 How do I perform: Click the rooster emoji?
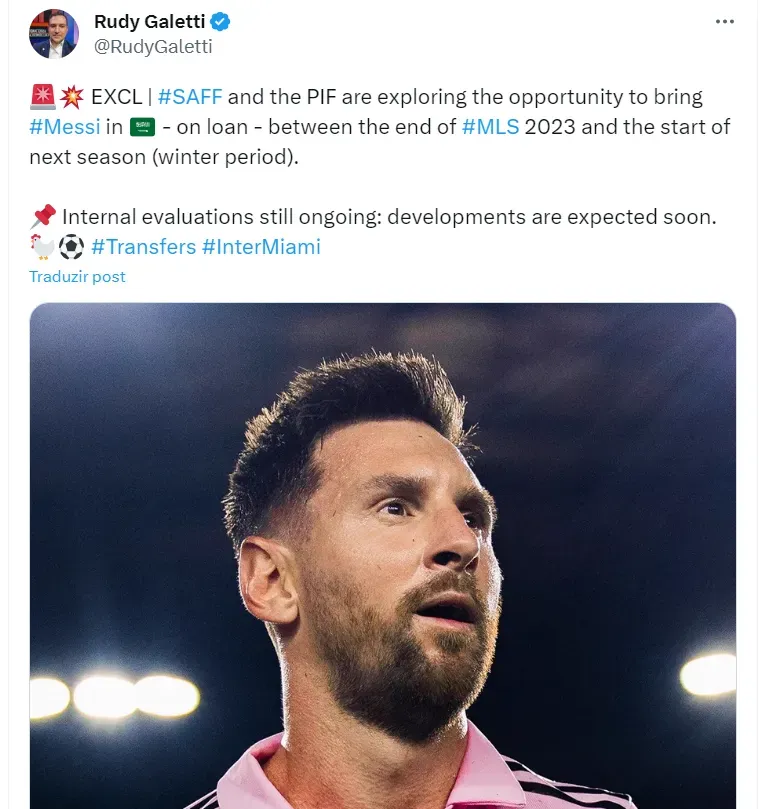point(42,246)
